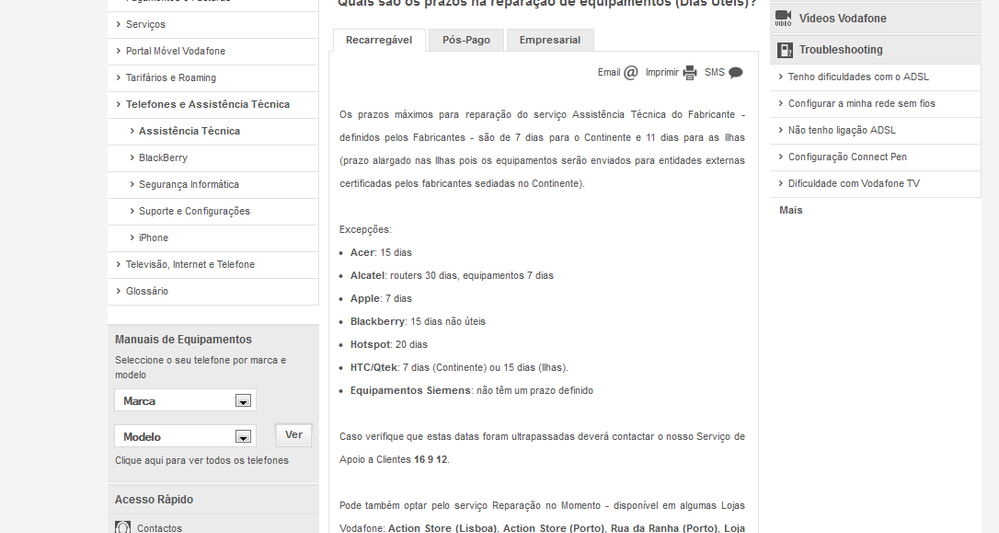Select the iPhone submenu item
The image size is (999, 533).
(x=154, y=238)
